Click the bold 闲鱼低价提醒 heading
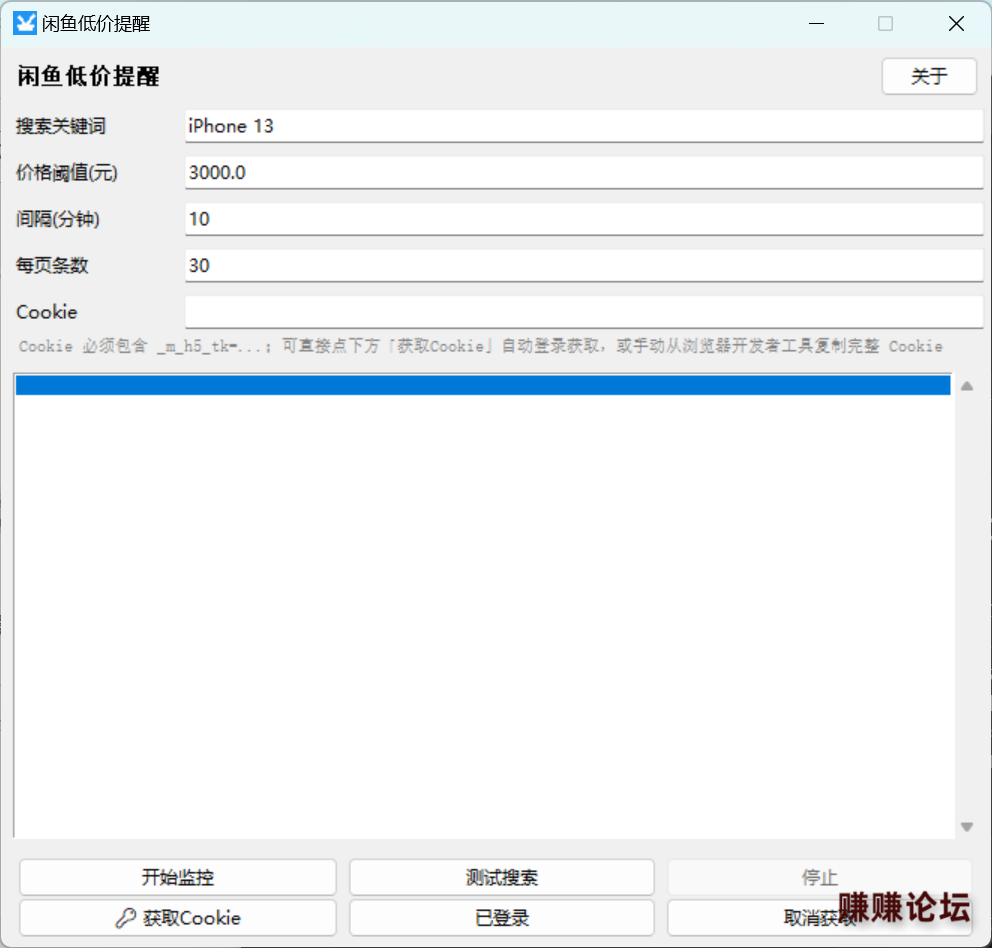This screenshot has height=948, width=992. click(x=88, y=76)
